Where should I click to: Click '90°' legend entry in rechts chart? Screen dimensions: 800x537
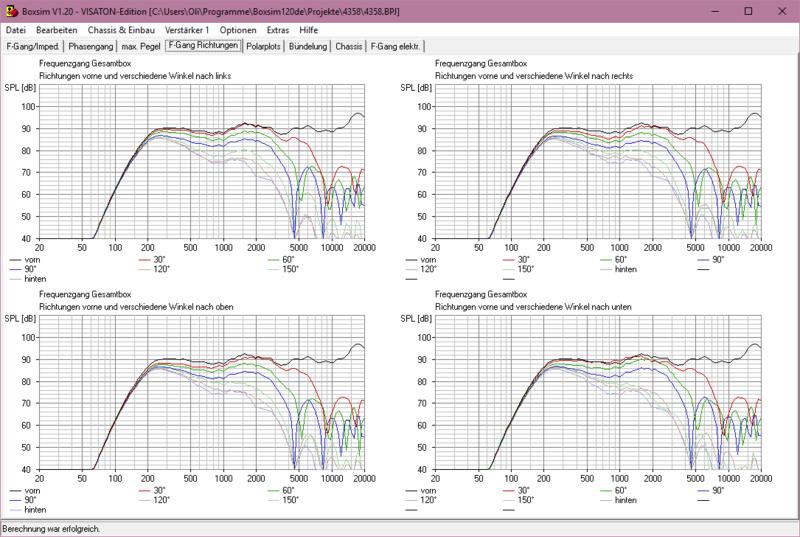711,260
